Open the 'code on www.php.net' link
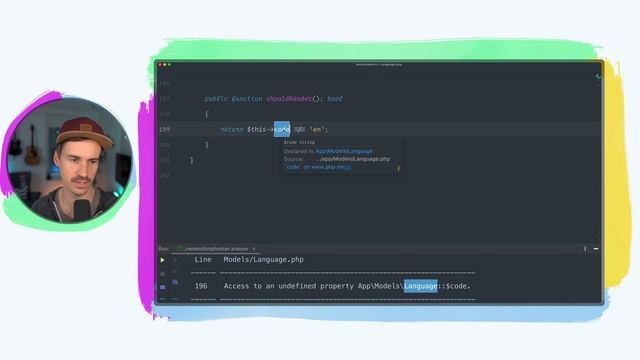640x360 pixels. (x=318, y=167)
